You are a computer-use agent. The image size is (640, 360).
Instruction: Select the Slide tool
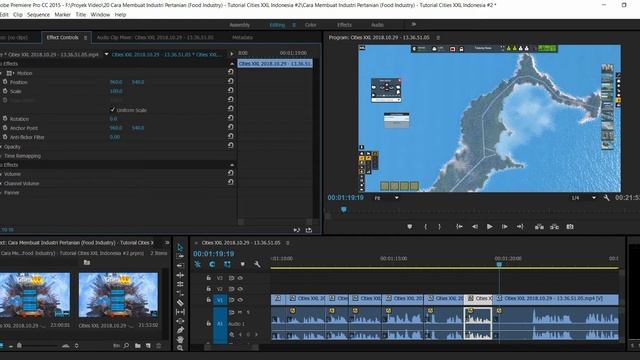[x=180, y=321]
